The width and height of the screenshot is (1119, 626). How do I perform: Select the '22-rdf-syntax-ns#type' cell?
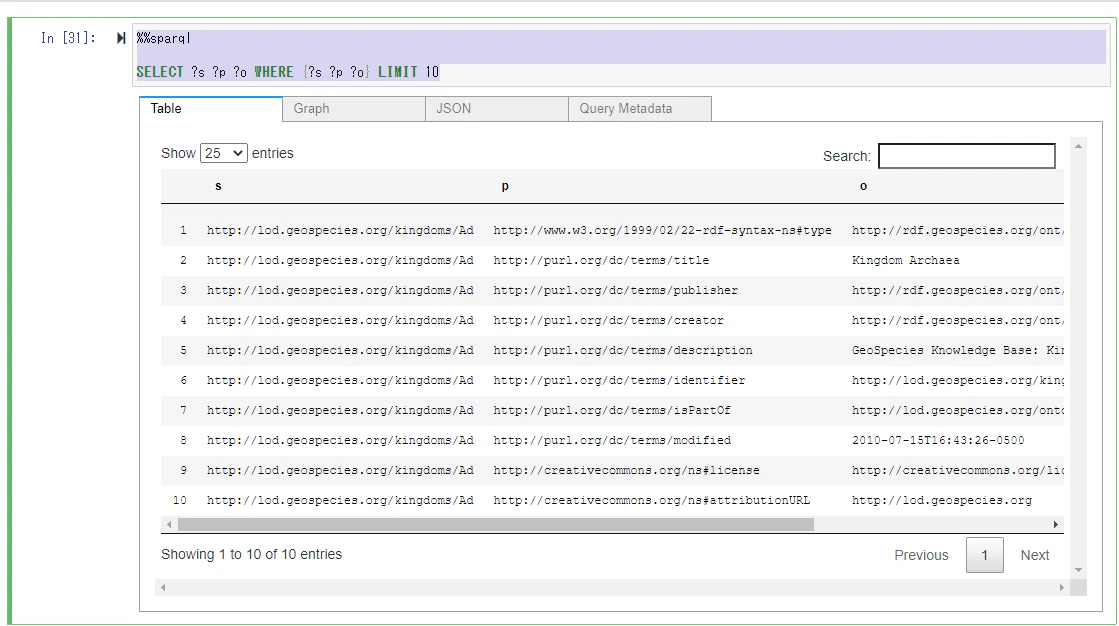tap(662, 231)
